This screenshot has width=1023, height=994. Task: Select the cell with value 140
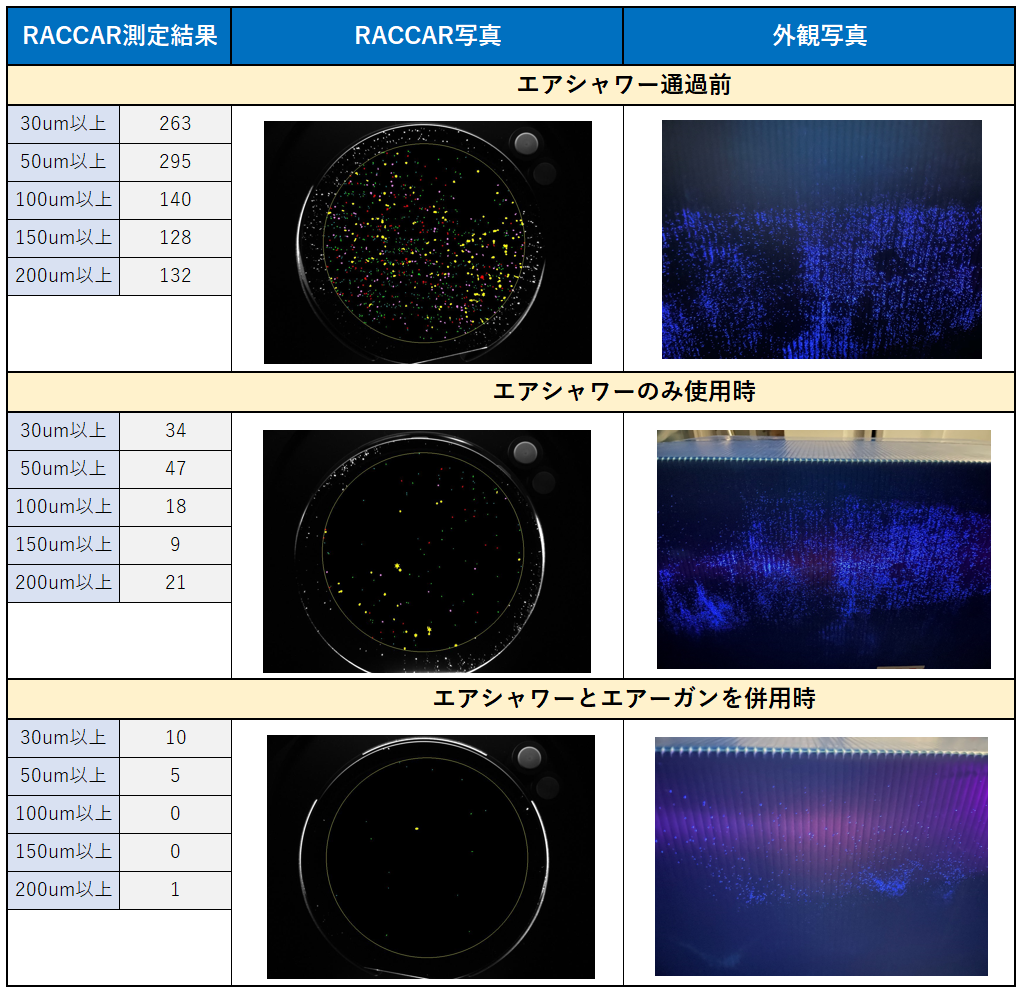[175, 200]
